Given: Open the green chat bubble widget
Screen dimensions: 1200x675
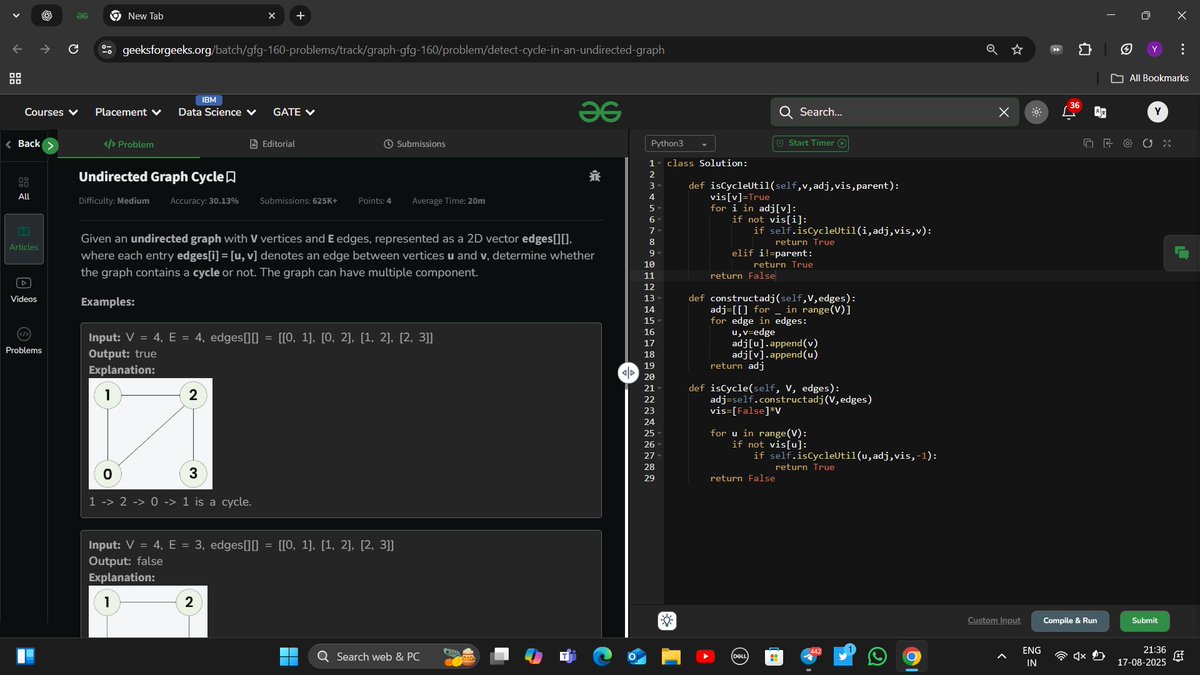Looking at the screenshot, I should coord(1181,253).
